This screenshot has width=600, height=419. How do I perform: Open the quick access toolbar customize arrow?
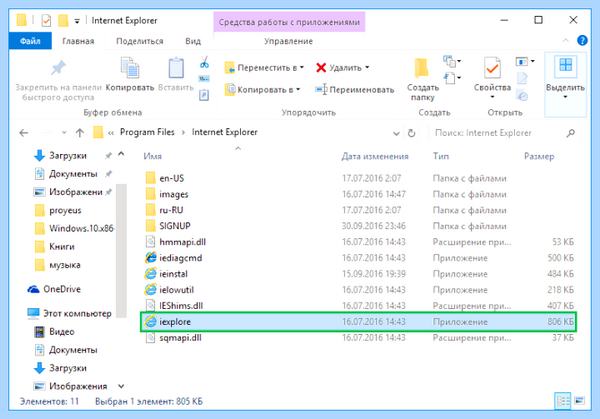tap(77, 21)
